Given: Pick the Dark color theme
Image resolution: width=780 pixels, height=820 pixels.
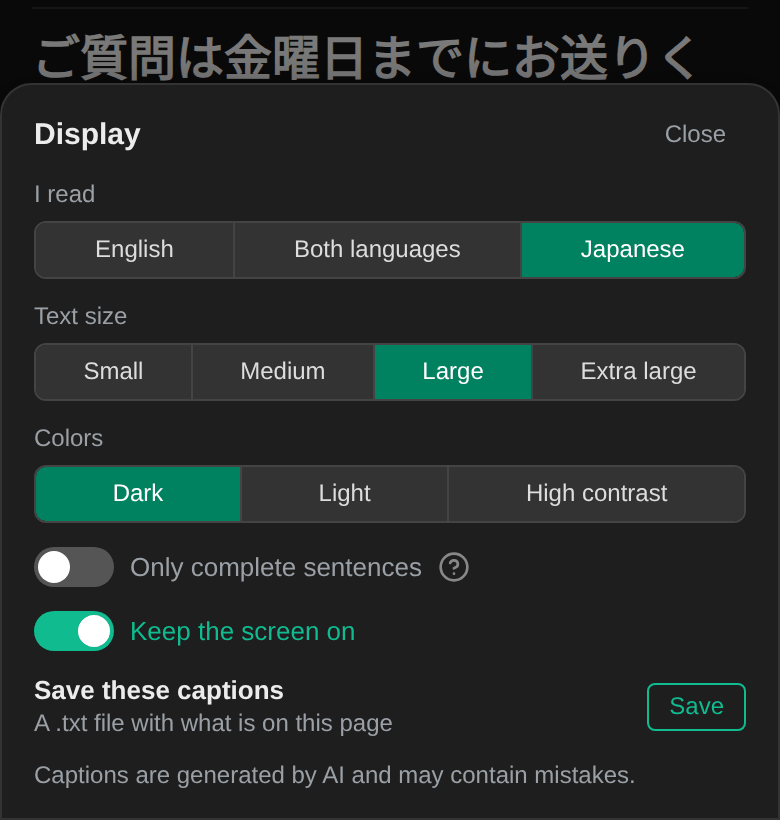Looking at the screenshot, I should [x=138, y=494].
